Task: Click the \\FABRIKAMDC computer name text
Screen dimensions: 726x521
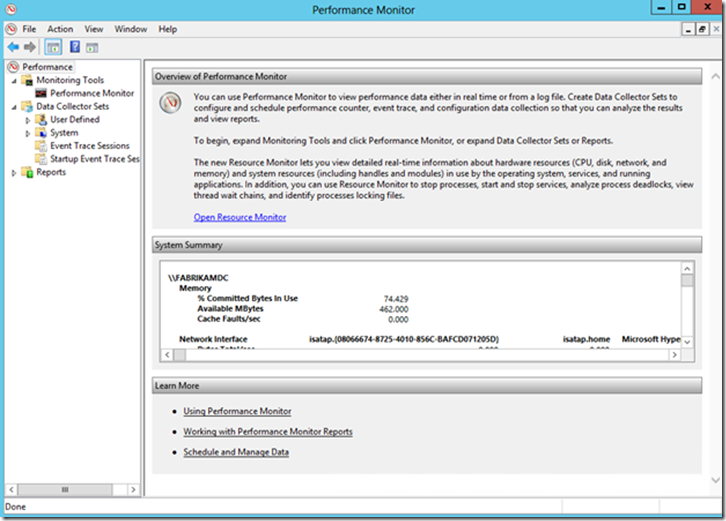Action: (198, 278)
